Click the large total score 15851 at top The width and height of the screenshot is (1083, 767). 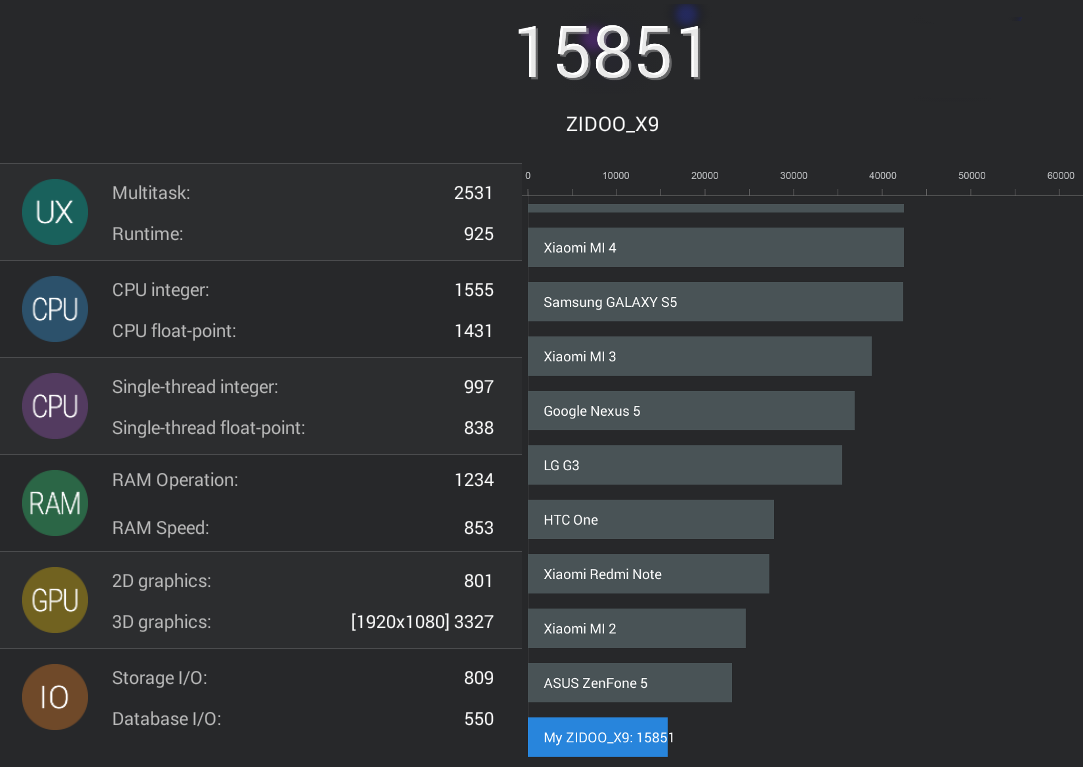611,53
